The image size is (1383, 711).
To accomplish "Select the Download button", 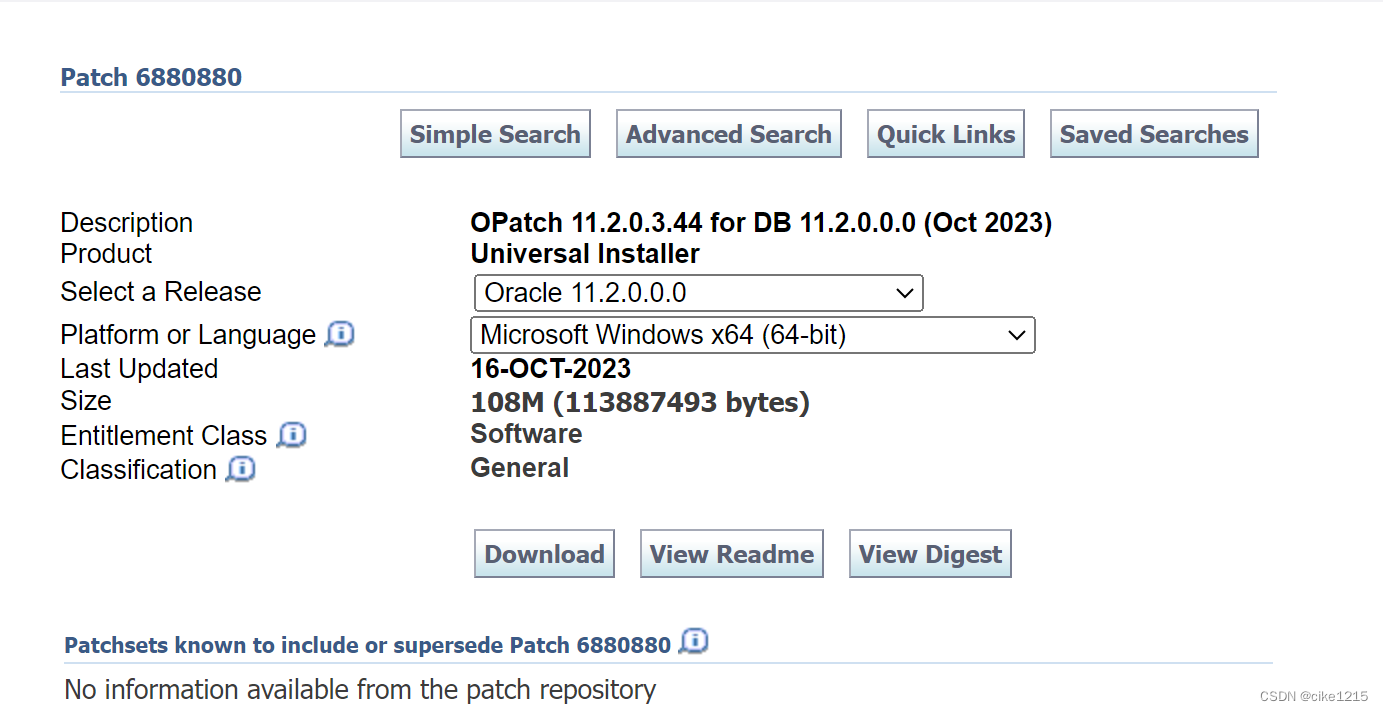I will coord(543,553).
